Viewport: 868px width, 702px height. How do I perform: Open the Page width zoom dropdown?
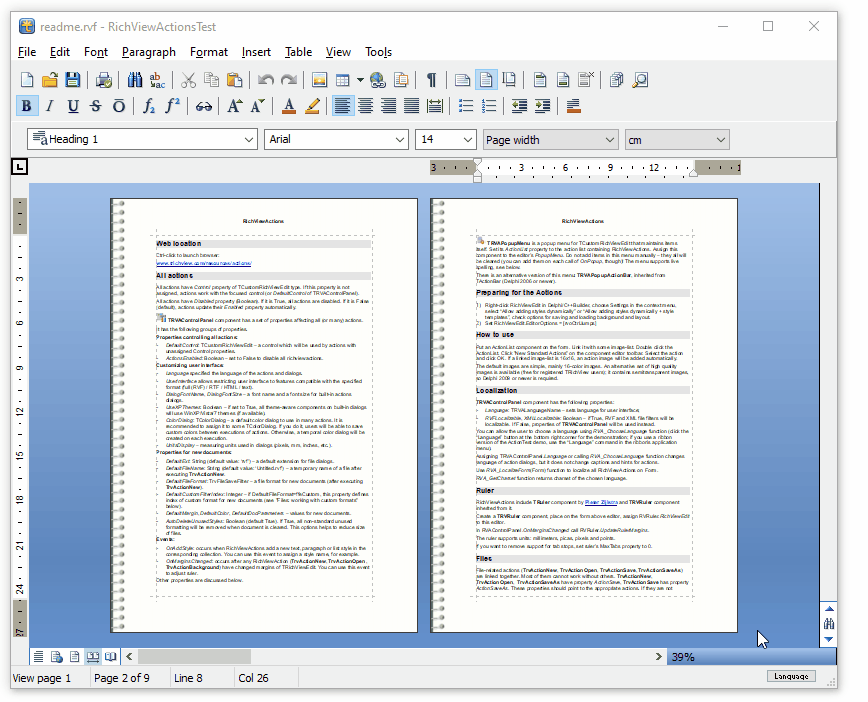(x=610, y=140)
